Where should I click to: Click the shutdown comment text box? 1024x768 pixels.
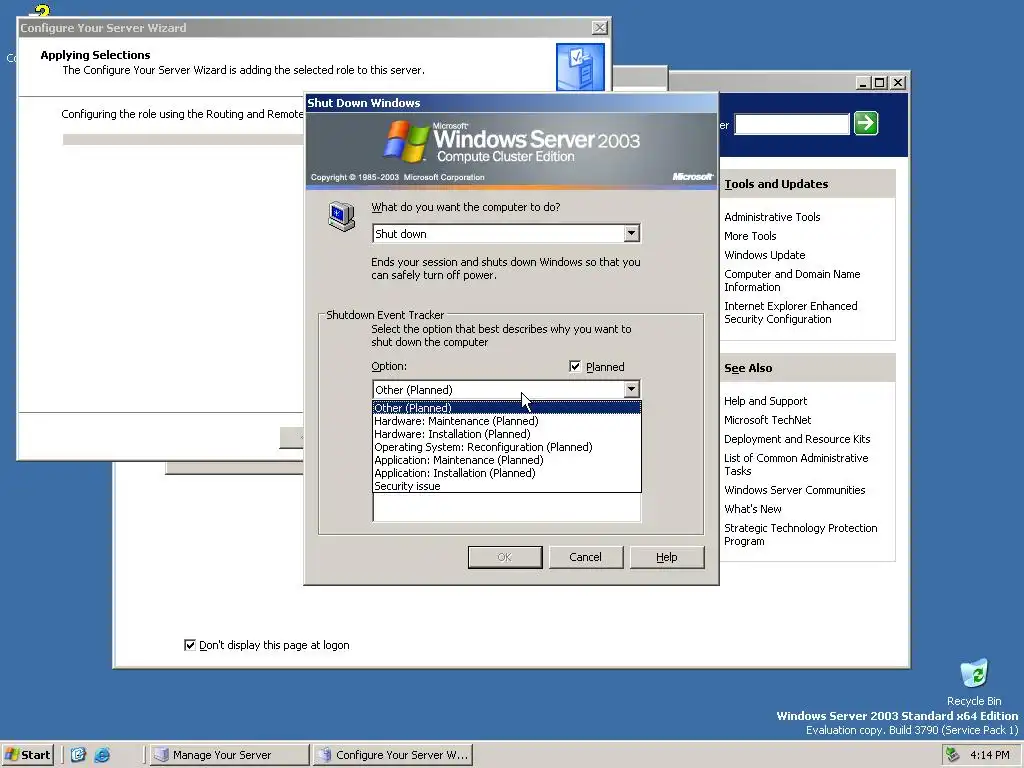click(x=507, y=507)
